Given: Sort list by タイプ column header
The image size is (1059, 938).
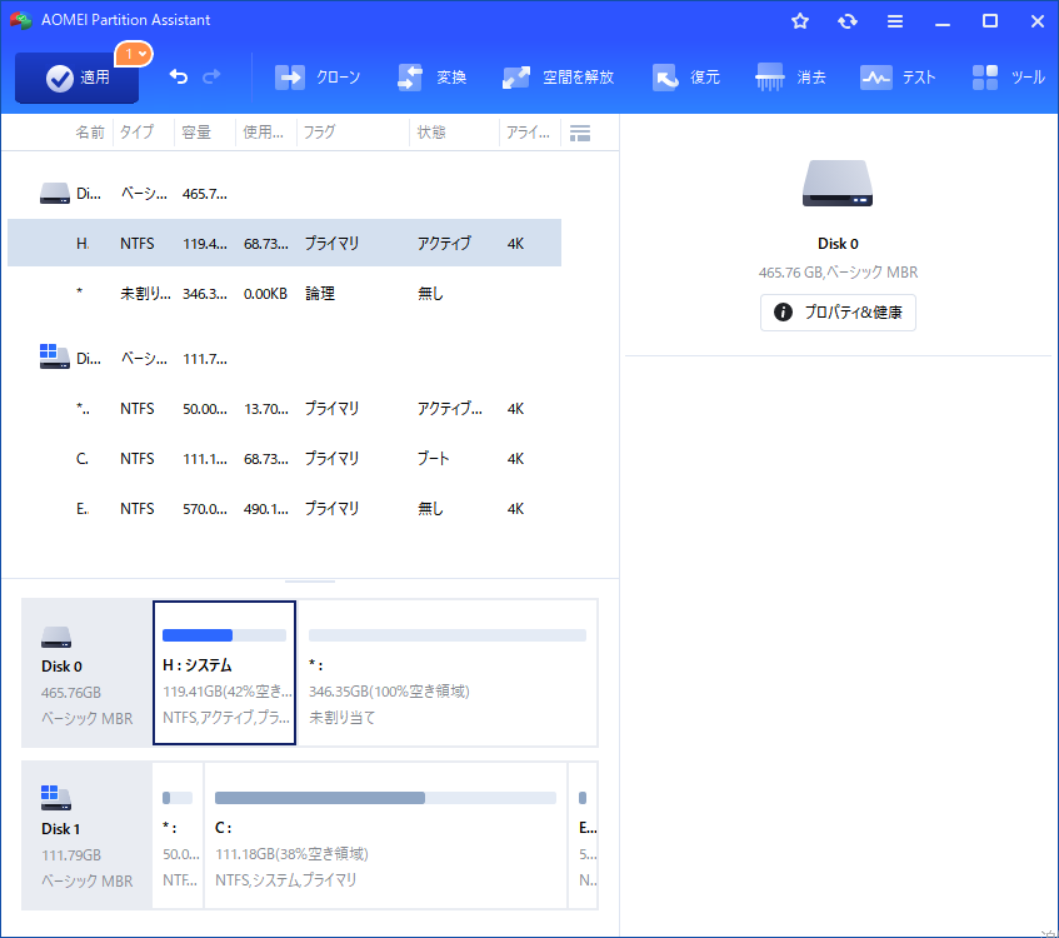Looking at the screenshot, I should coord(137,132).
